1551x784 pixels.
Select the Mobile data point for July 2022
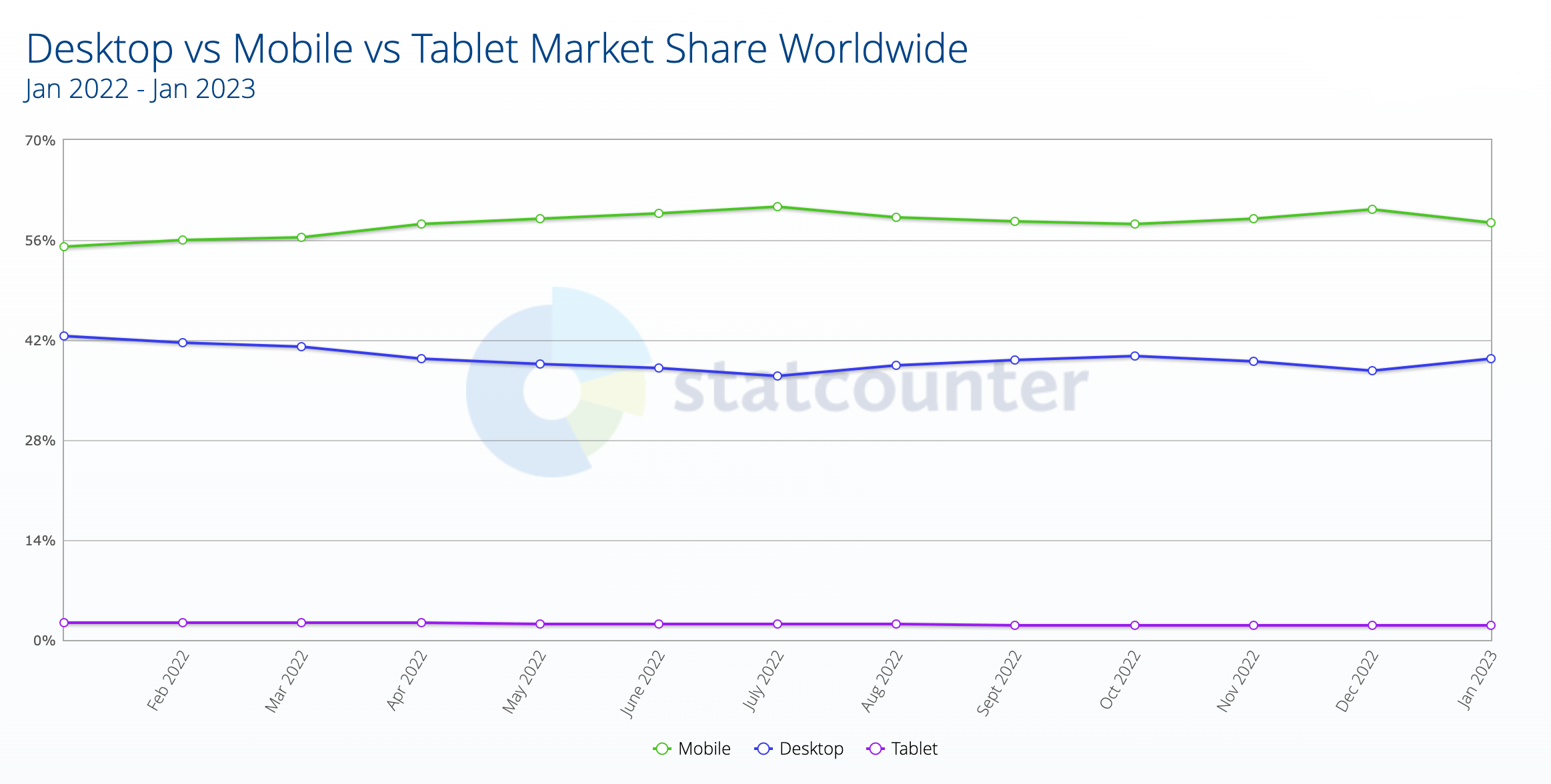(x=778, y=207)
